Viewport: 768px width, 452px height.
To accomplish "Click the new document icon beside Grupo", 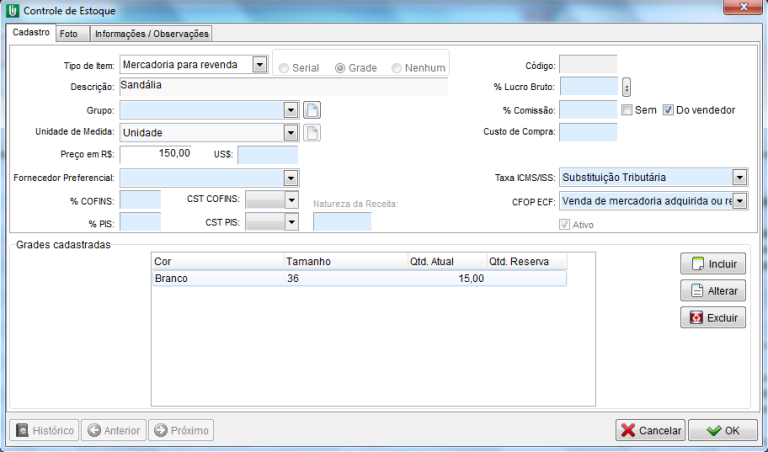I will [312, 110].
